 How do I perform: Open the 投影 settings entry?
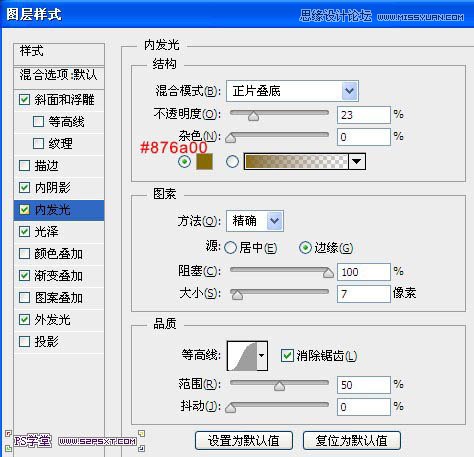point(46,341)
